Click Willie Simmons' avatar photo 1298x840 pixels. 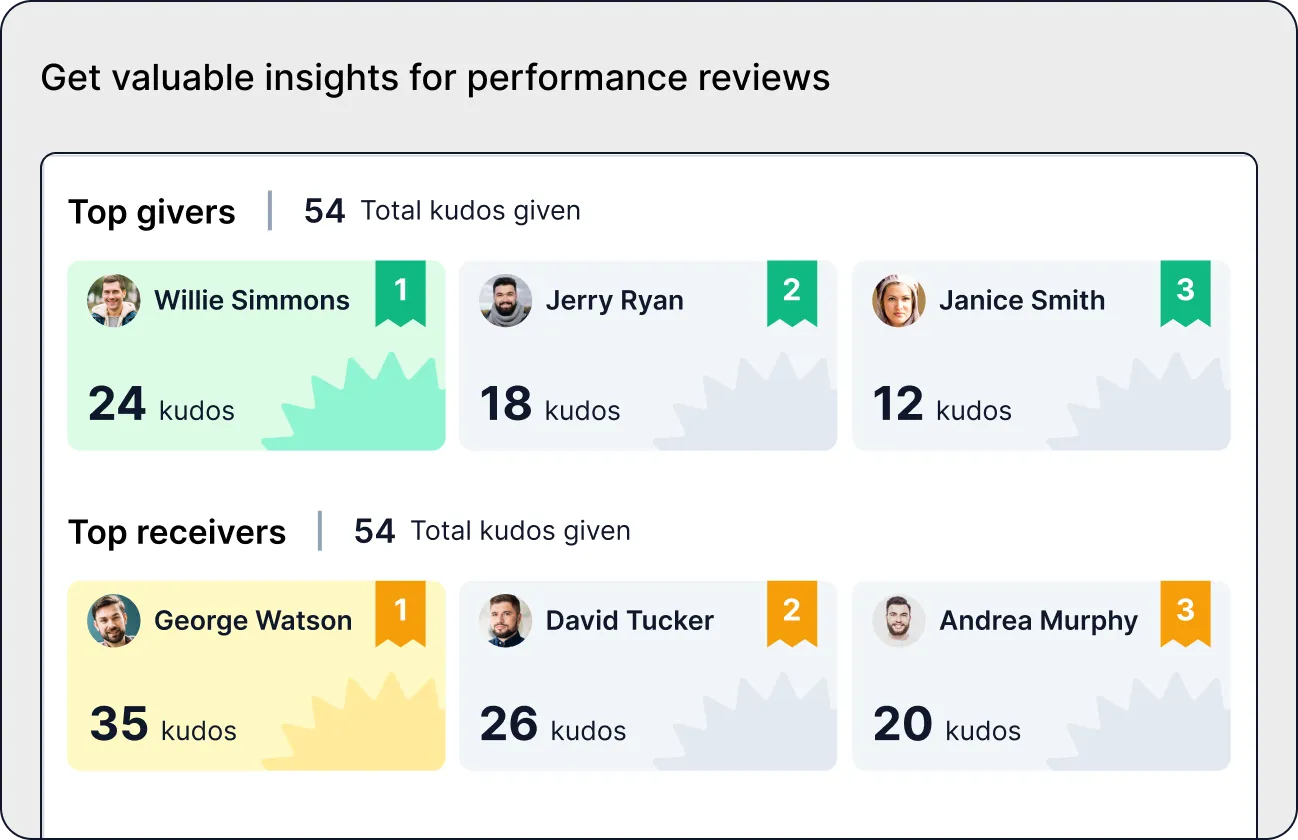[x=114, y=301]
